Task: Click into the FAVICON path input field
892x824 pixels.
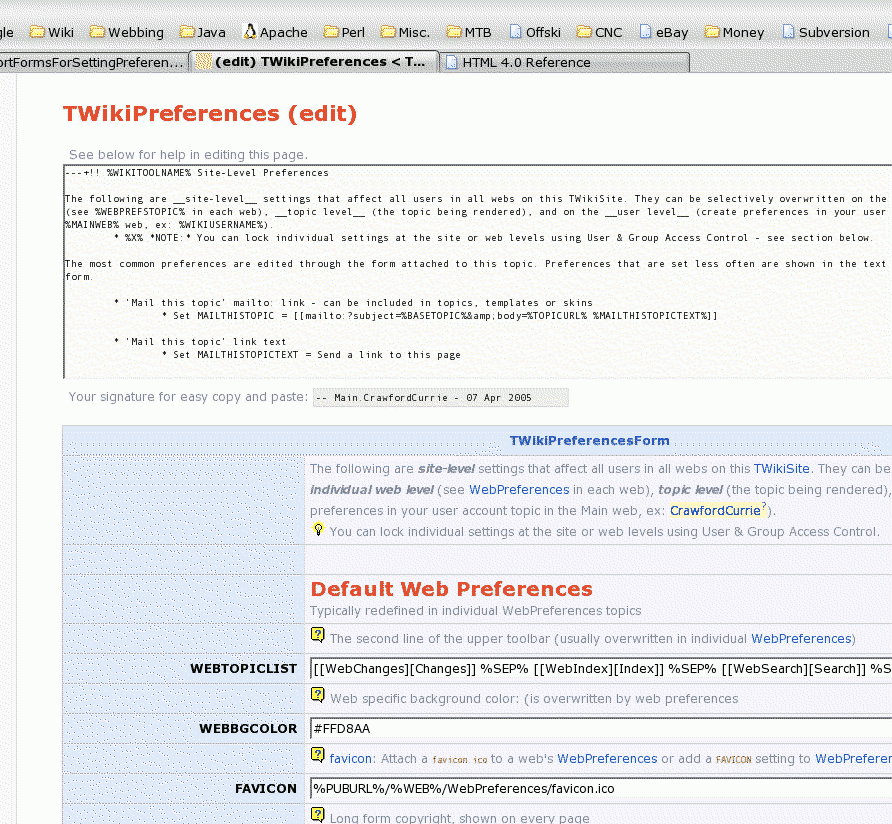Action: pos(600,788)
